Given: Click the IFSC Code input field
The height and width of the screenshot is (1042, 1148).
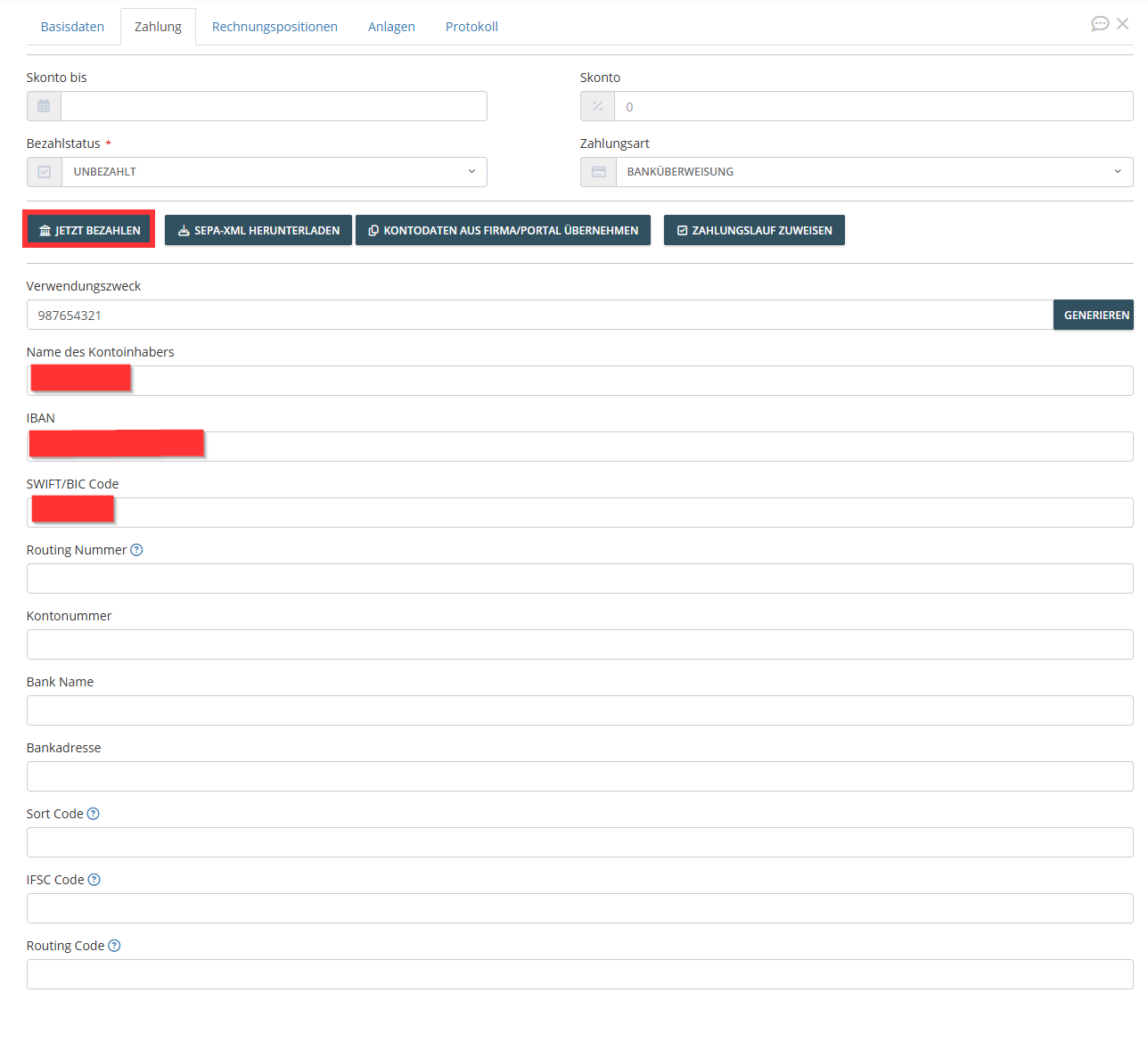Looking at the screenshot, I should (x=580, y=908).
